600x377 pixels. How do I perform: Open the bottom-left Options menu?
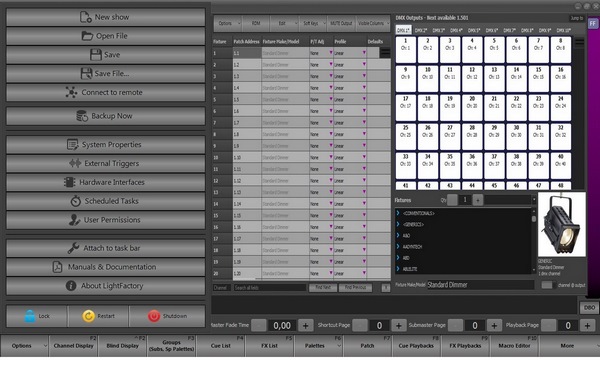24,346
